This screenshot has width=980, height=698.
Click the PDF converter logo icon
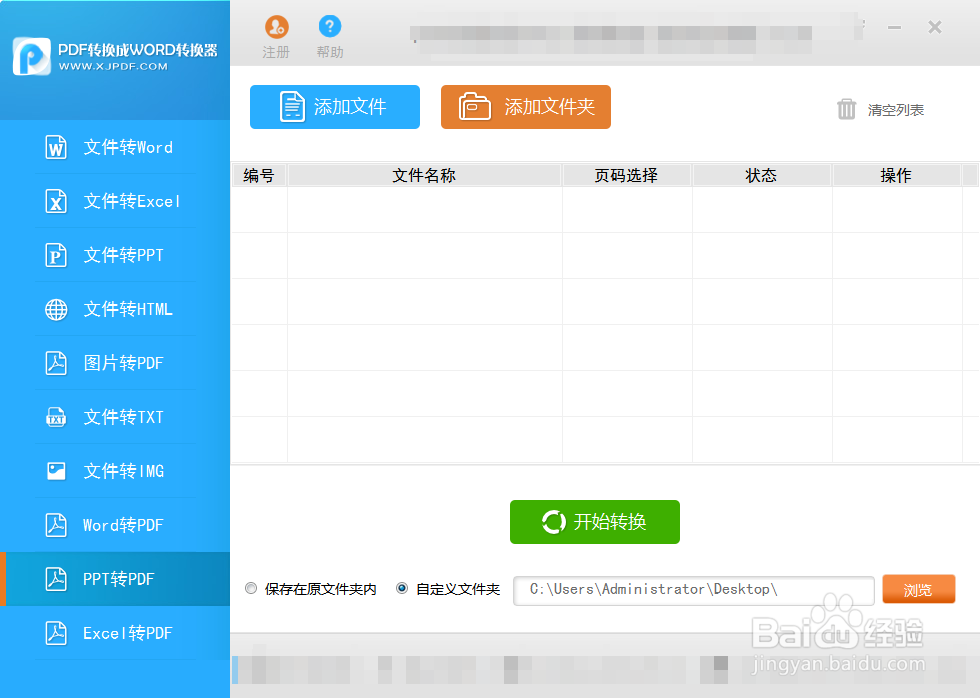32,57
